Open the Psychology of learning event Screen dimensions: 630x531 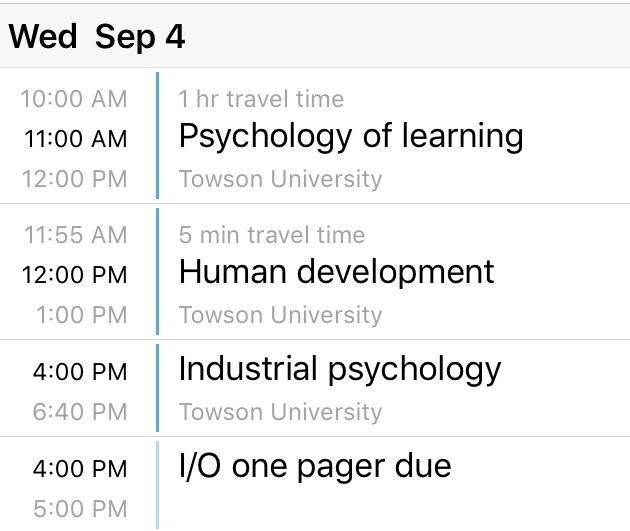tap(350, 136)
